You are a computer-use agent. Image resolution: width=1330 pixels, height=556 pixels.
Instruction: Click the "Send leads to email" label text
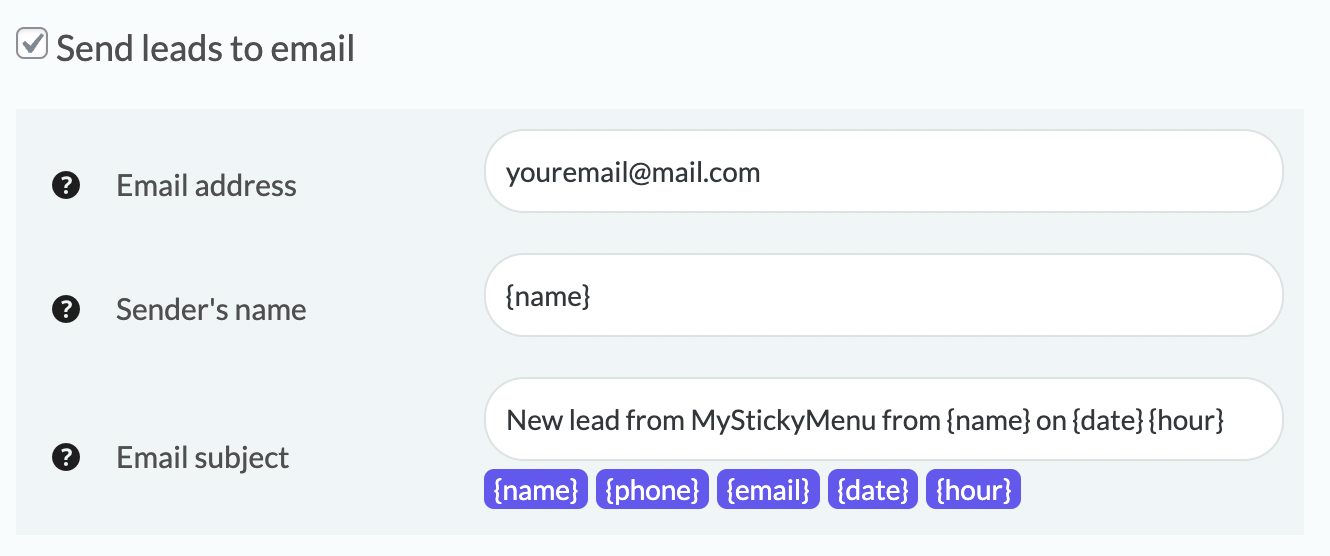[x=205, y=48]
